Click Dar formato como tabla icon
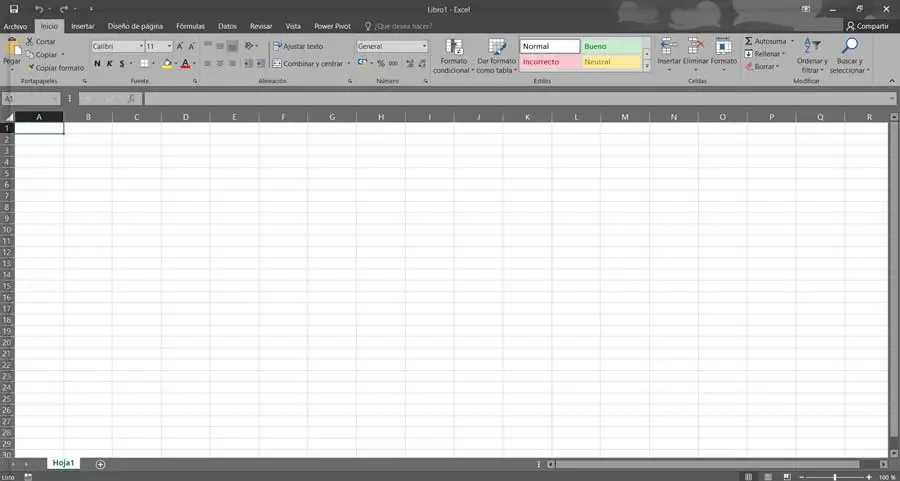The height and width of the screenshot is (481, 900). [496, 47]
